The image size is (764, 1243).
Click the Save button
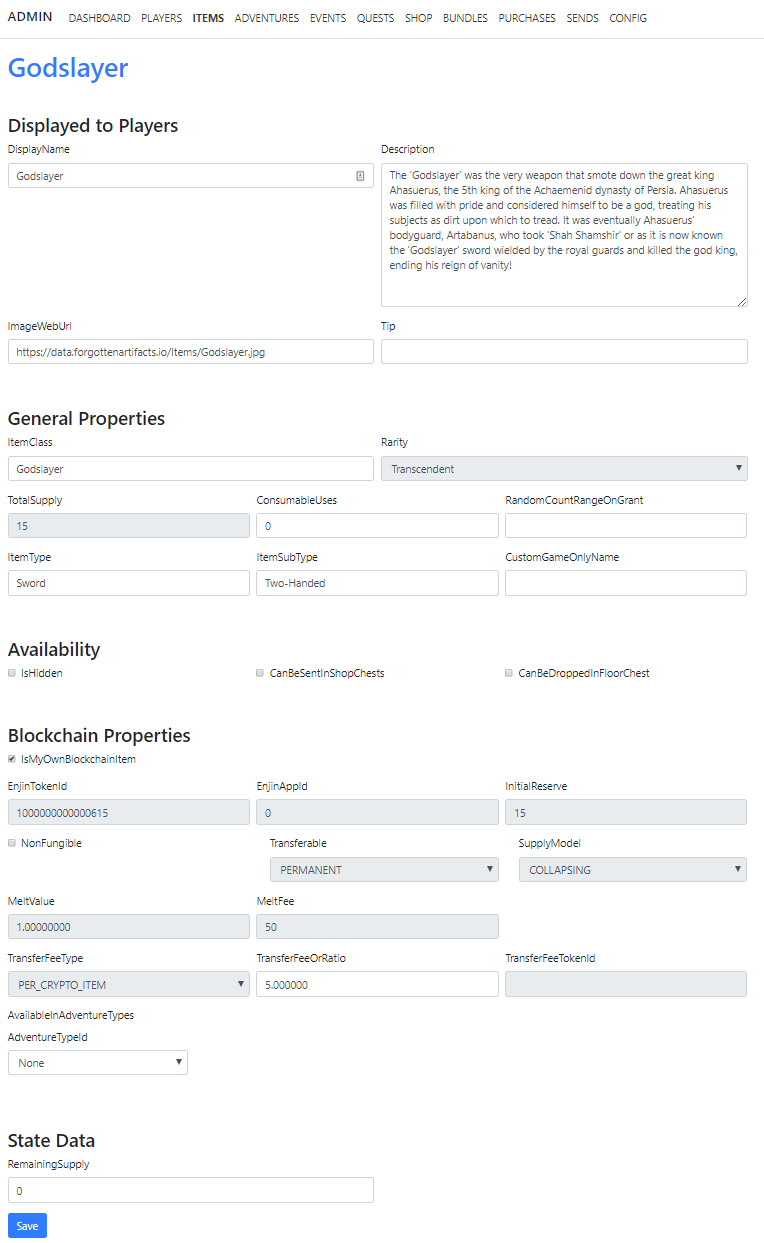coord(27,1226)
